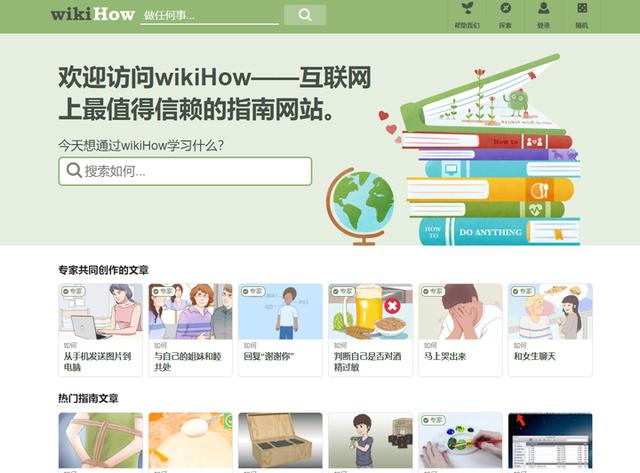Image resolution: width=640 pixels, height=473 pixels.
Task: Open the tied rope waist popular article
Action: (101, 440)
